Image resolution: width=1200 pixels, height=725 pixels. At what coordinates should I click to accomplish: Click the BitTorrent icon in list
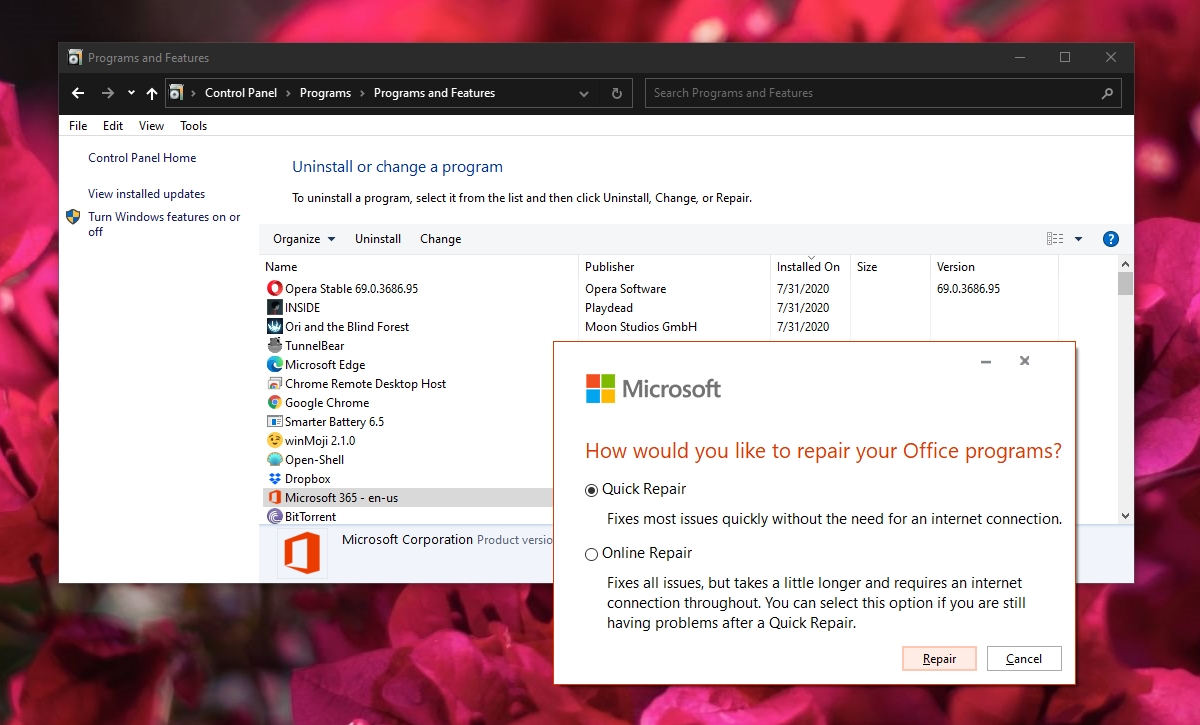click(x=275, y=517)
